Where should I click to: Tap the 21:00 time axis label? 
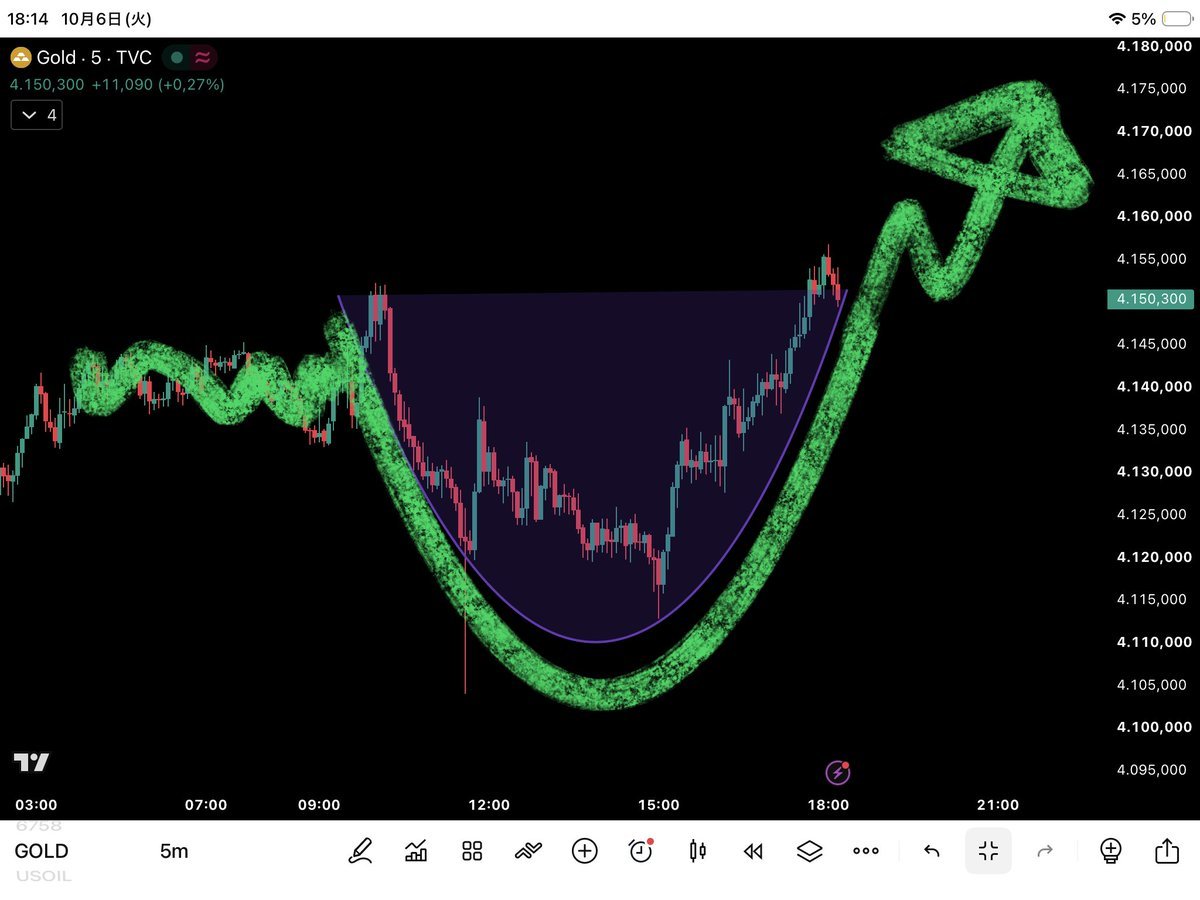click(x=998, y=805)
